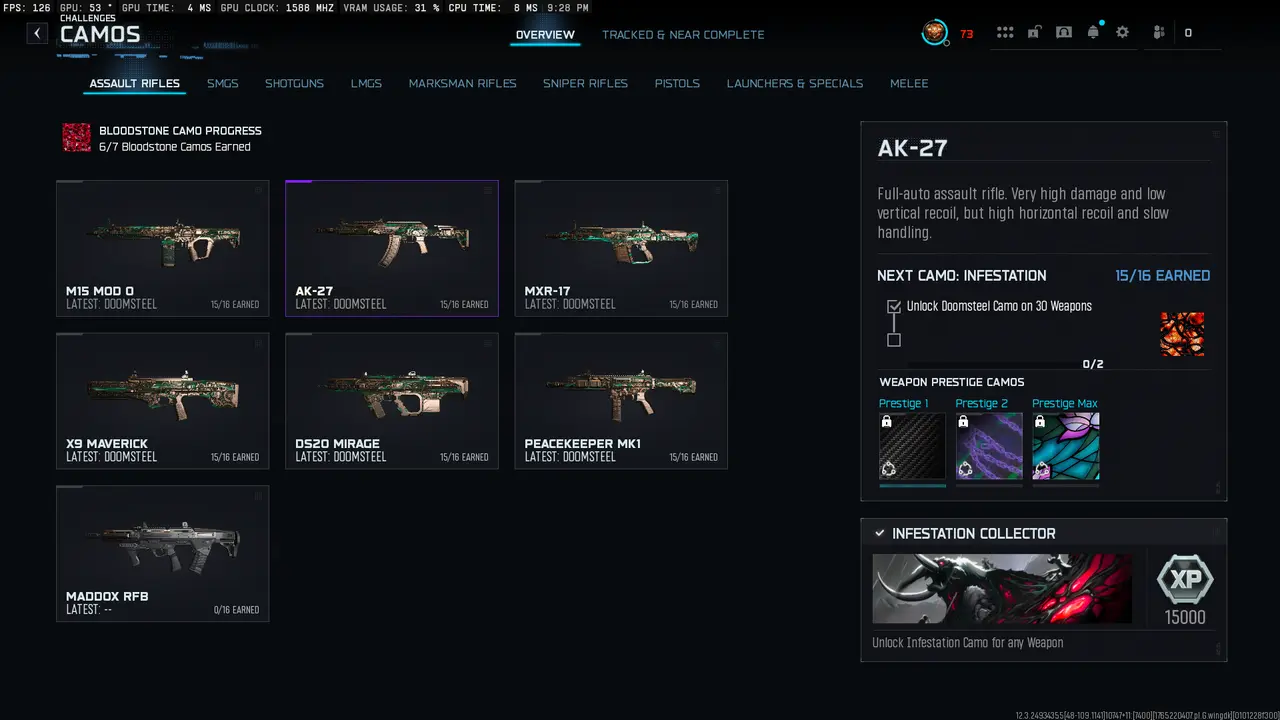Open the social friends icon
The width and height of the screenshot is (1280, 720).
(x=1159, y=32)
